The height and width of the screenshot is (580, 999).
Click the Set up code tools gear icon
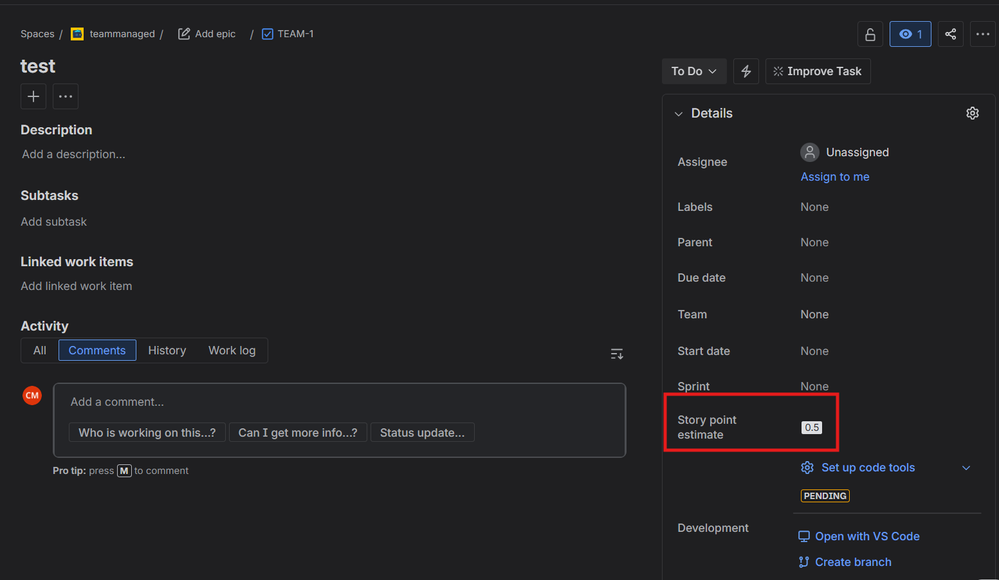(806, 467)
